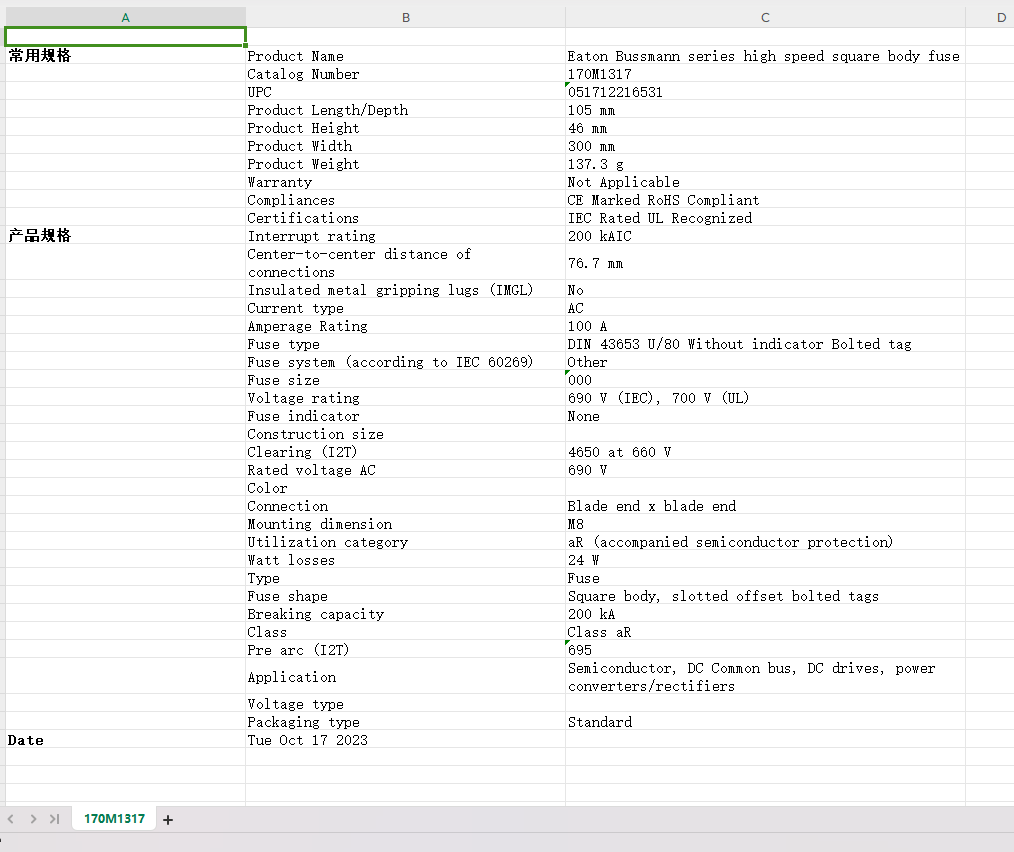
Task: Select the 4650 at 660 V cell
Action: 765,452
